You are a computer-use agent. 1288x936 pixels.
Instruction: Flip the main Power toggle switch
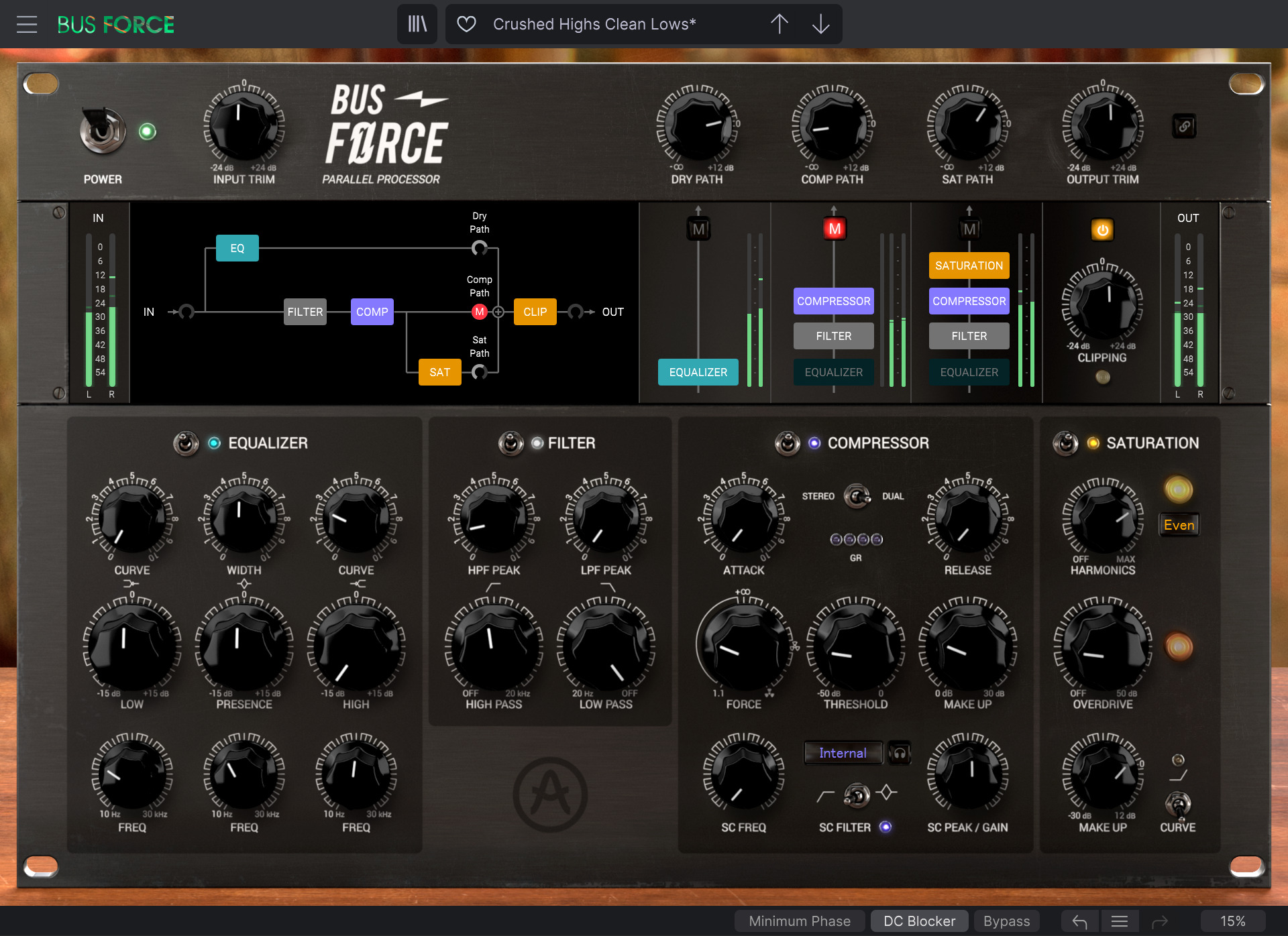pos(102,129)
